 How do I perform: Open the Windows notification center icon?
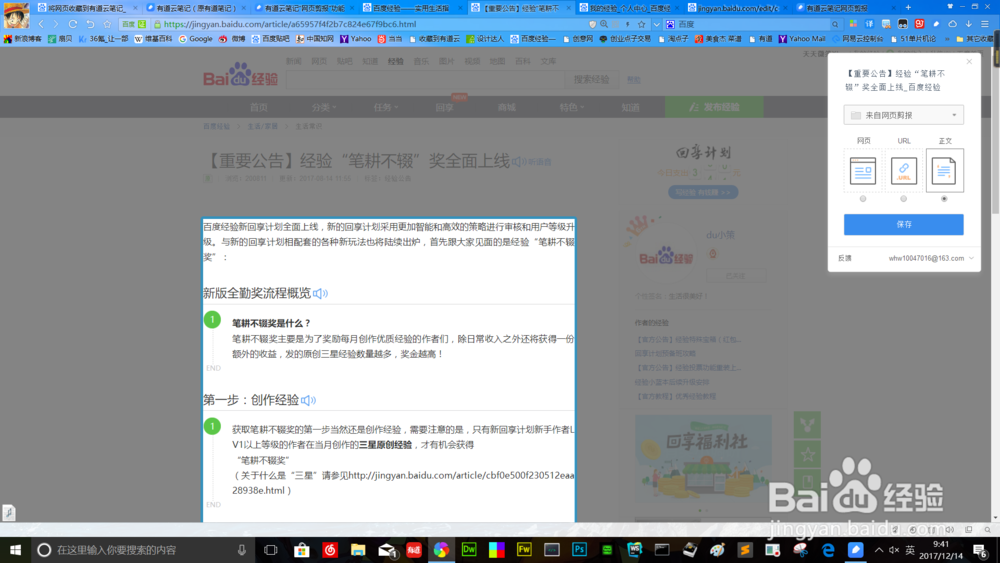tap(981, 550)
